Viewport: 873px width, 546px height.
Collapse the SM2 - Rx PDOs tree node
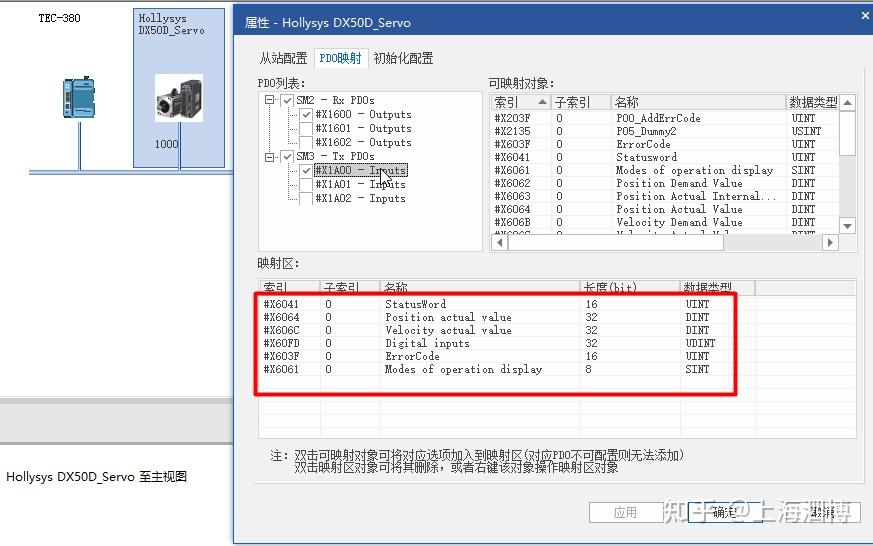point(269,100)
